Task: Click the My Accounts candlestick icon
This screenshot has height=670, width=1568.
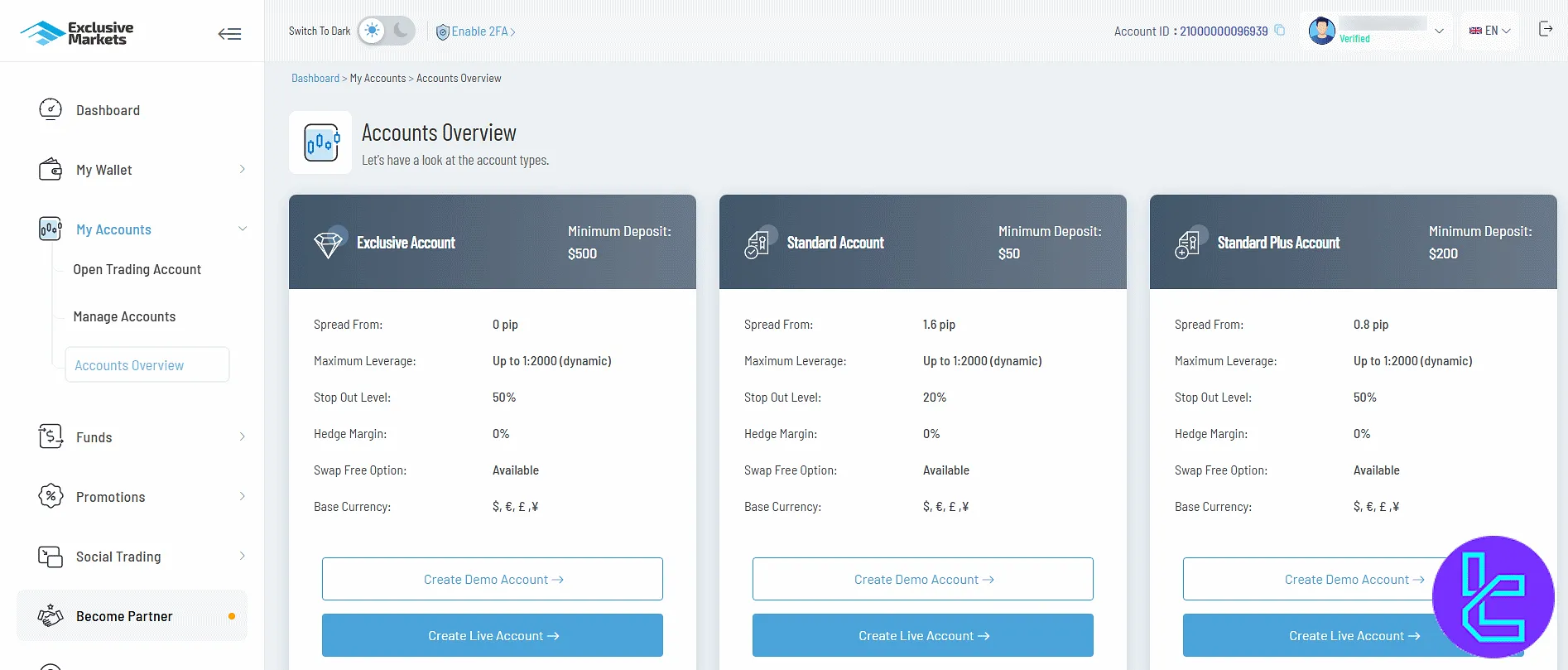Action: click(x=51, y=229)
